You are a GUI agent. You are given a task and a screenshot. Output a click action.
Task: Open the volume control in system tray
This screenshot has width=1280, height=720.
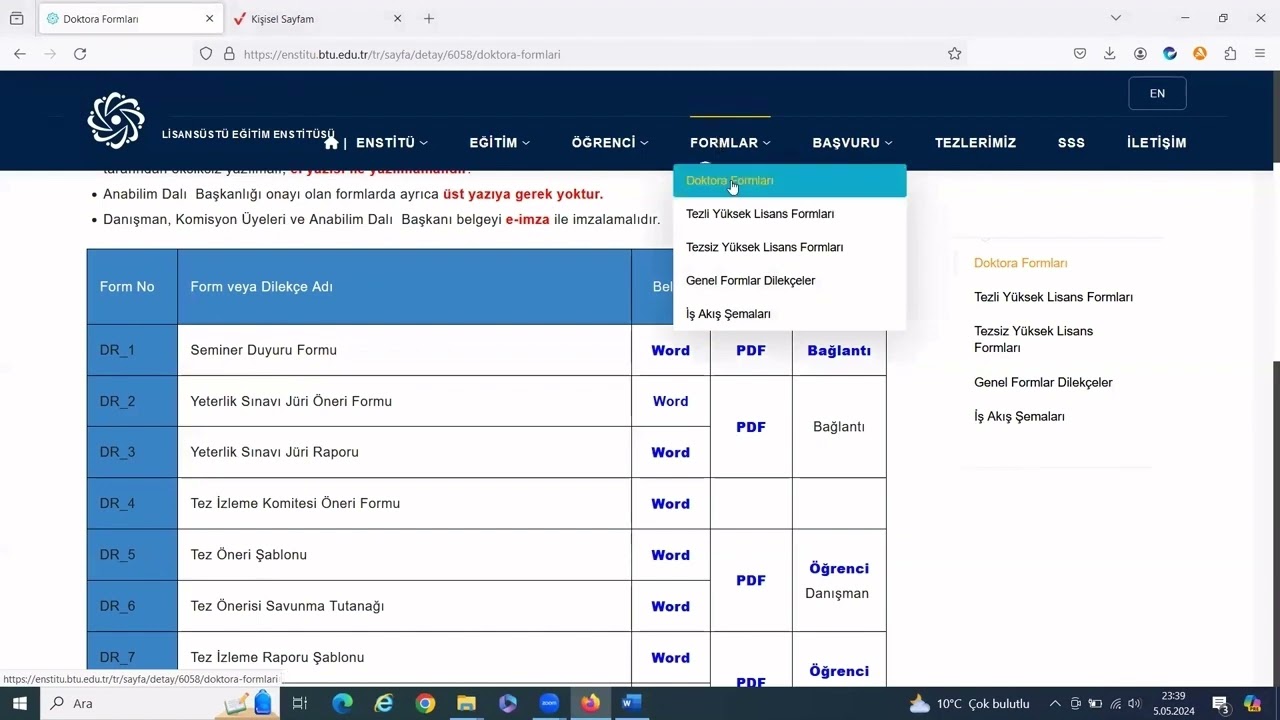click(x=1134, y=703)
